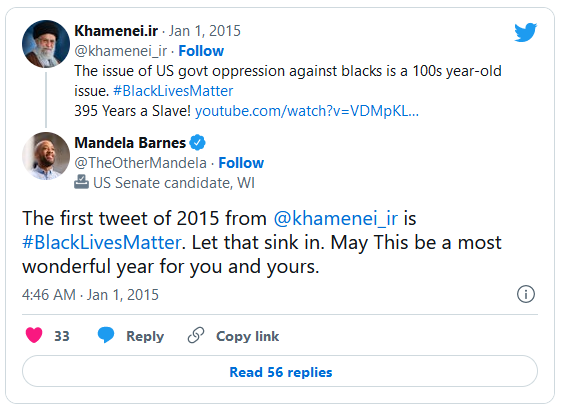Image resolution: width=562 pixels, height=413 pixels.
Task: Click the Mandela Barnes display name
Action: [130, 143]
